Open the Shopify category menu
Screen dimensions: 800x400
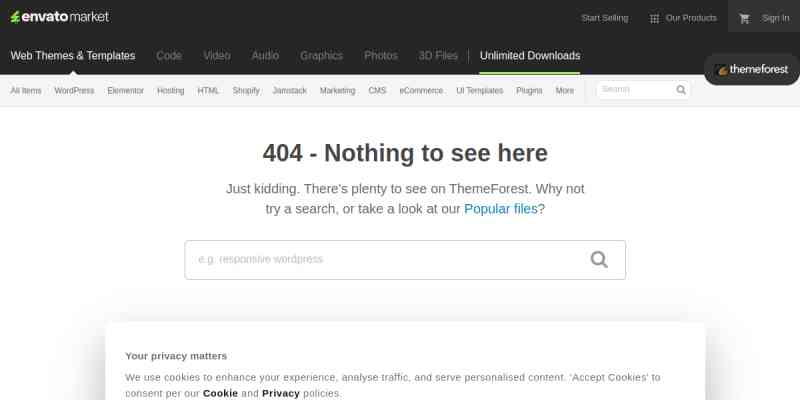click(x=246, y=91)
